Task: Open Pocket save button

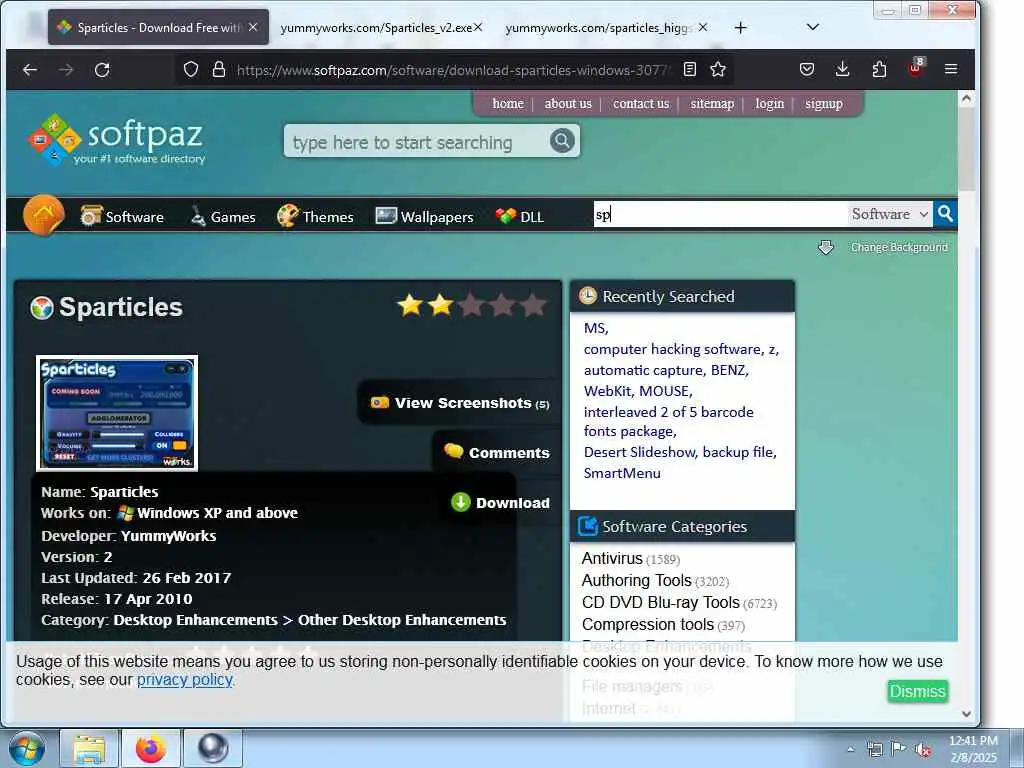Action: point(807,69)
